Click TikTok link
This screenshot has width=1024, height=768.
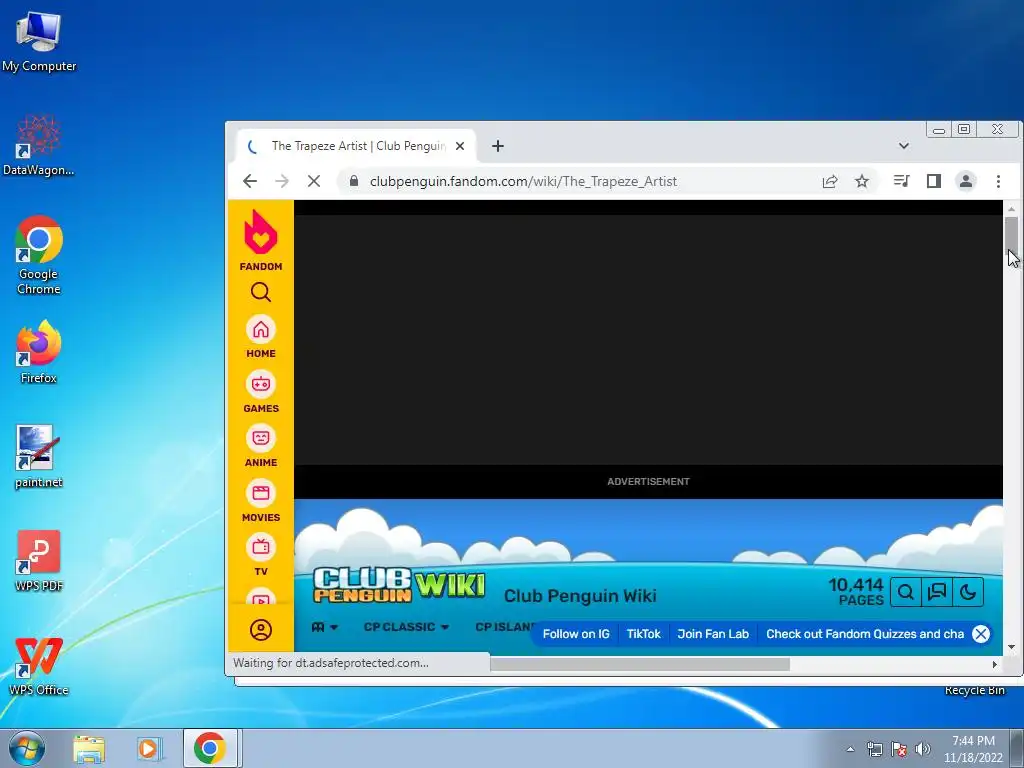643,634
